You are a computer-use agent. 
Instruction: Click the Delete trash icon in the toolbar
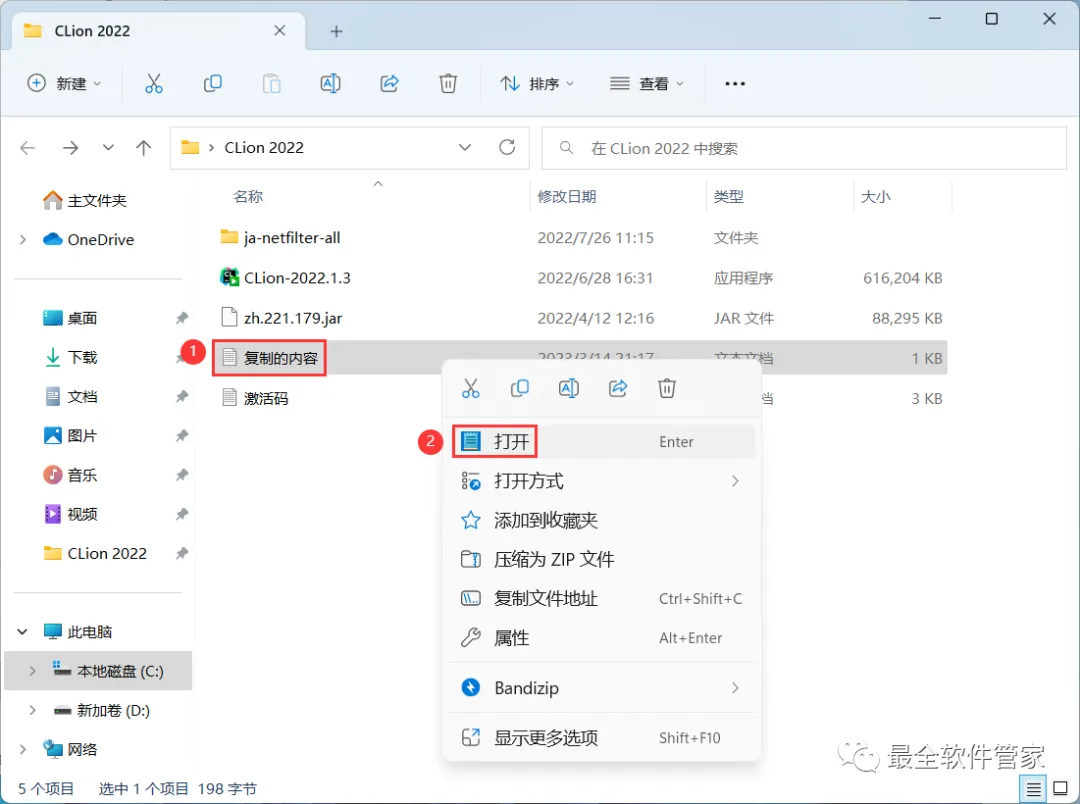[x=448, y=83]
